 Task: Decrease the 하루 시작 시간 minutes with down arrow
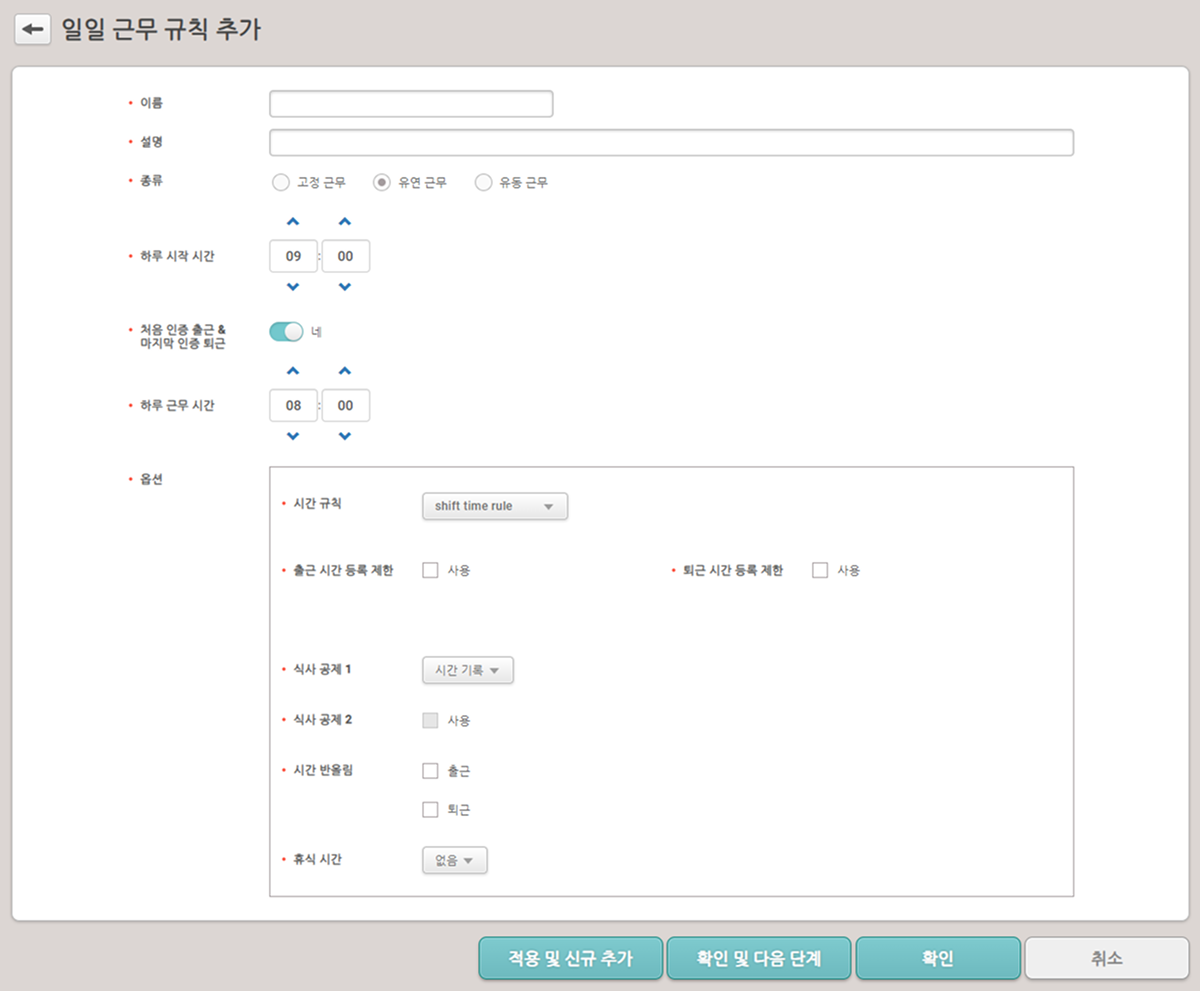[x=345, y=288]
